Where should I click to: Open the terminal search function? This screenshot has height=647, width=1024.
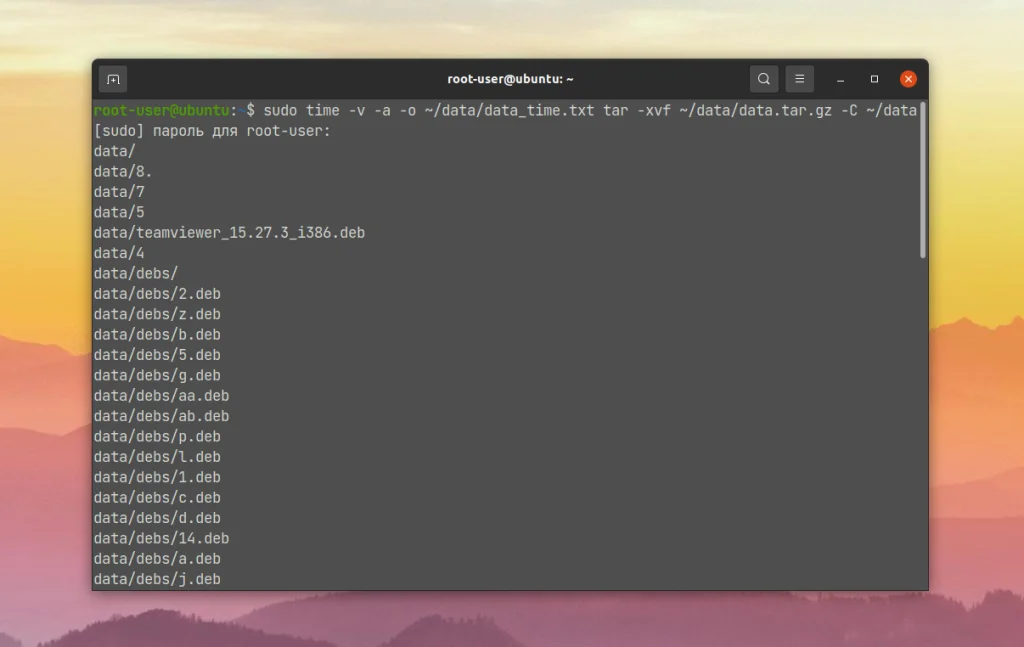(764, 78)
